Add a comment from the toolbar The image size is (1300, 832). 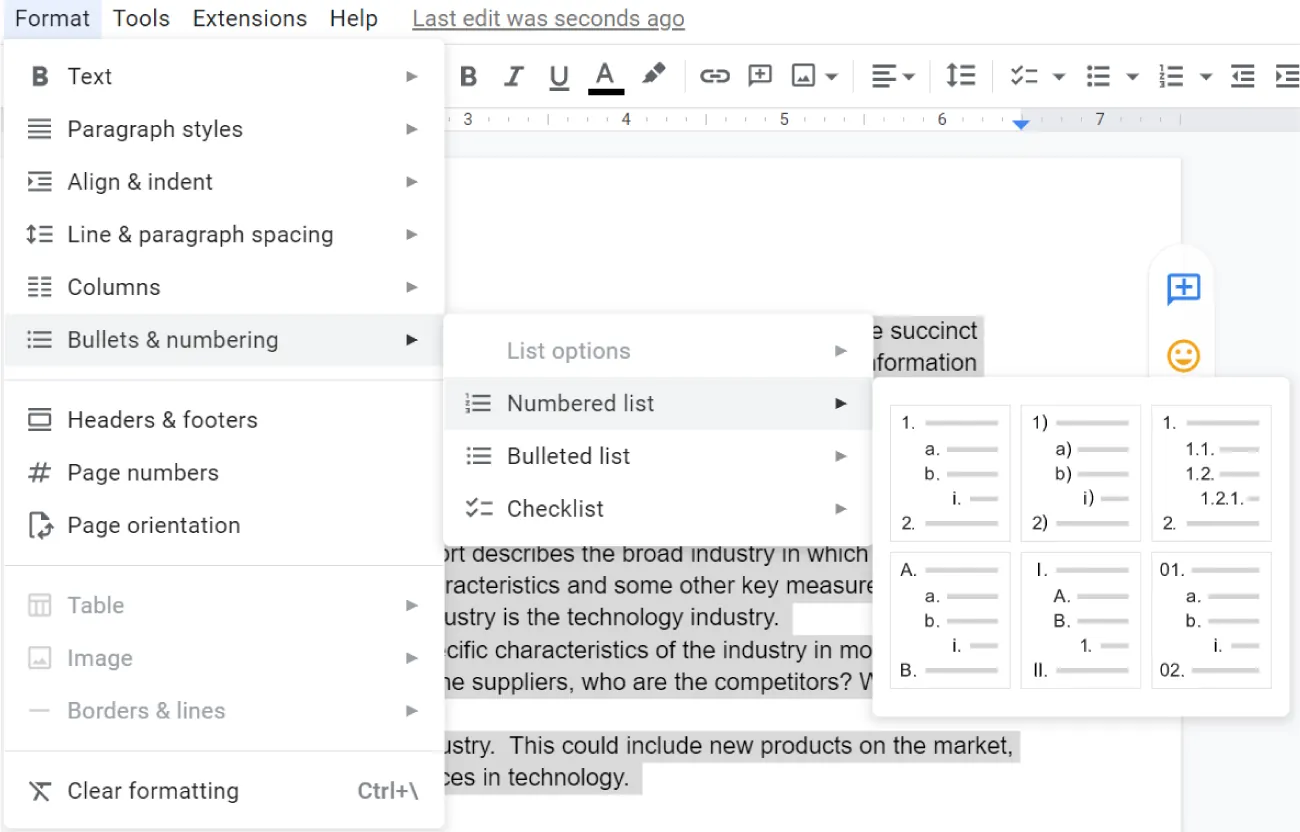pos(760,76)
